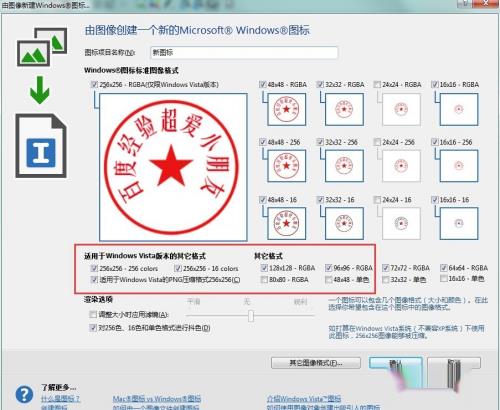The height and width of the screenshot is (410, 500).
Task: Enable 调整大小时应用滤镜 checkbox
Action: click(93, 314)
